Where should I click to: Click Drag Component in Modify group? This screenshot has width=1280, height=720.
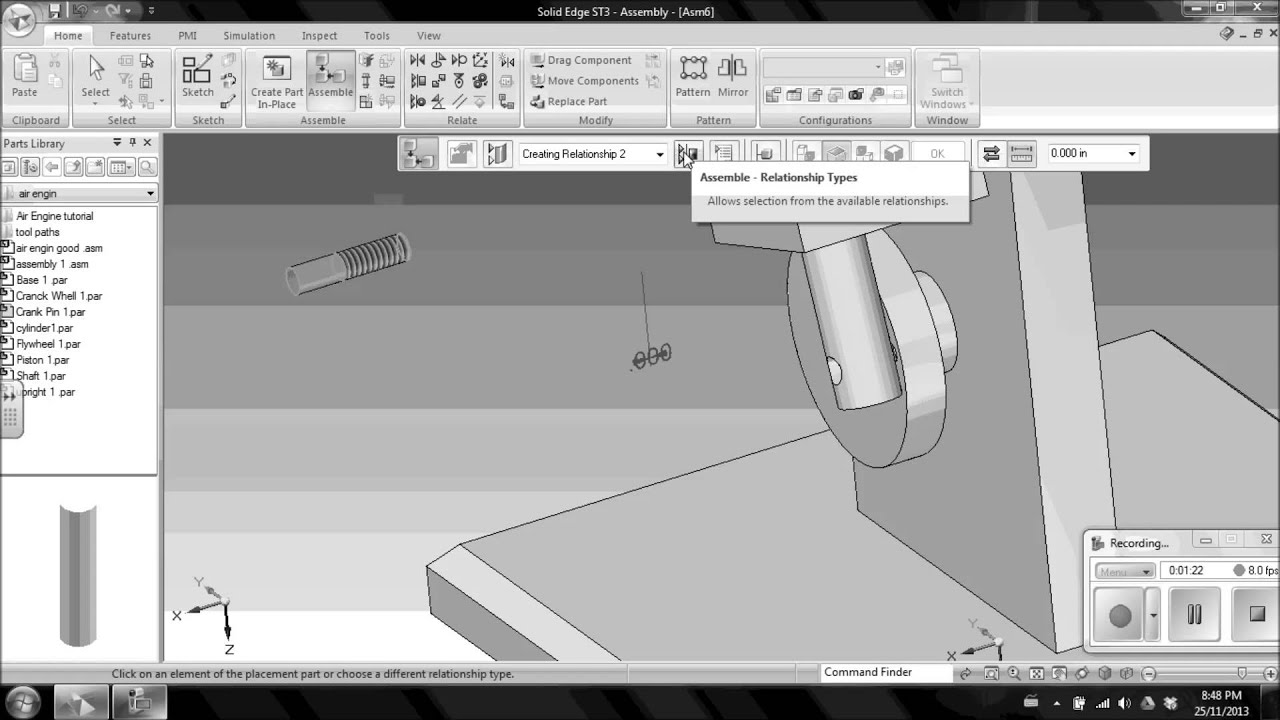(581, 60)
